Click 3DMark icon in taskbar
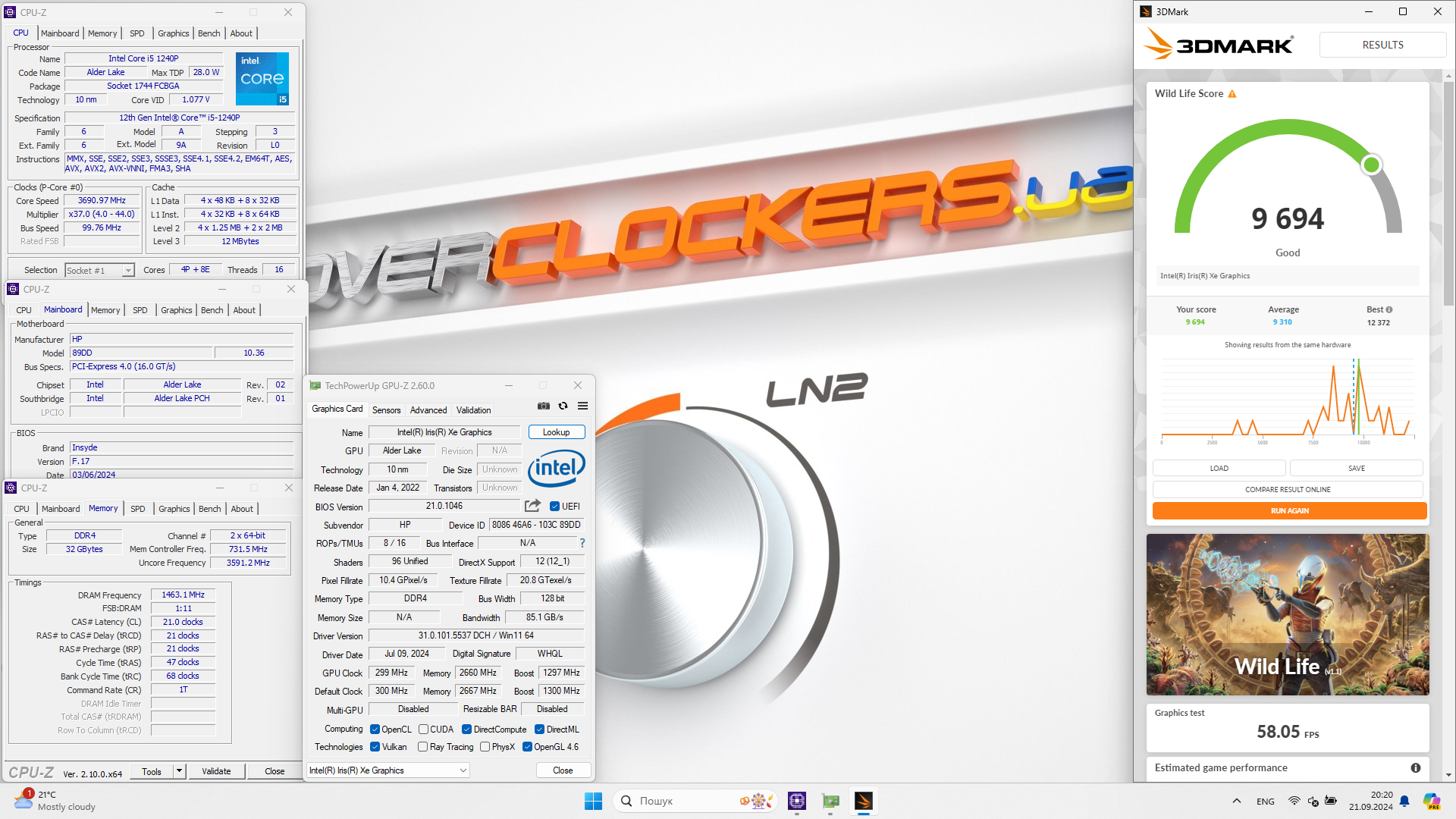Viewport: 1456px width, 819px height. coord(864,801)
